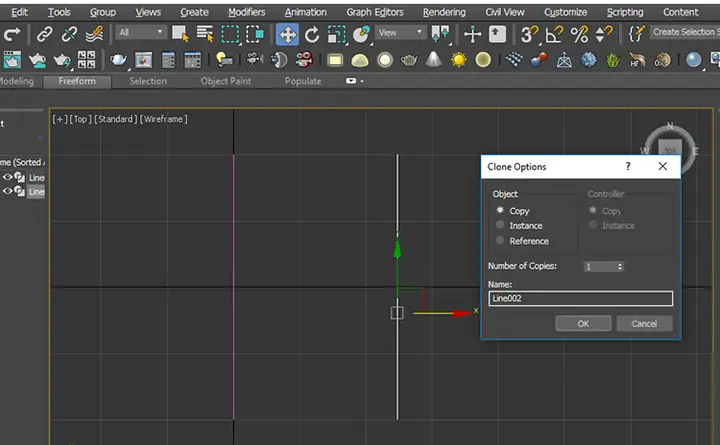Hide the highlighted Line object via its eye icon
The height and width of the screenshot is (445, 720).
(7, 191)
